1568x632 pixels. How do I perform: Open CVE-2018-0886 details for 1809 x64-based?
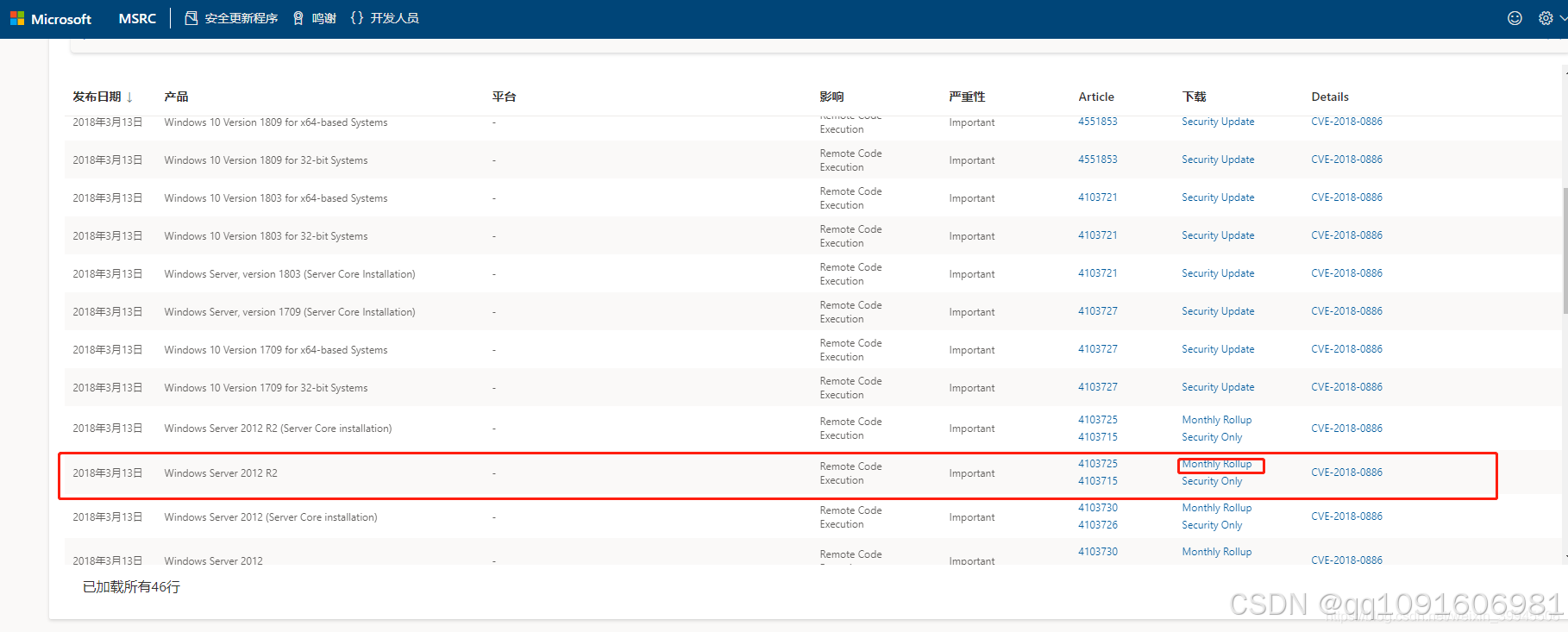pos(1346,122)
